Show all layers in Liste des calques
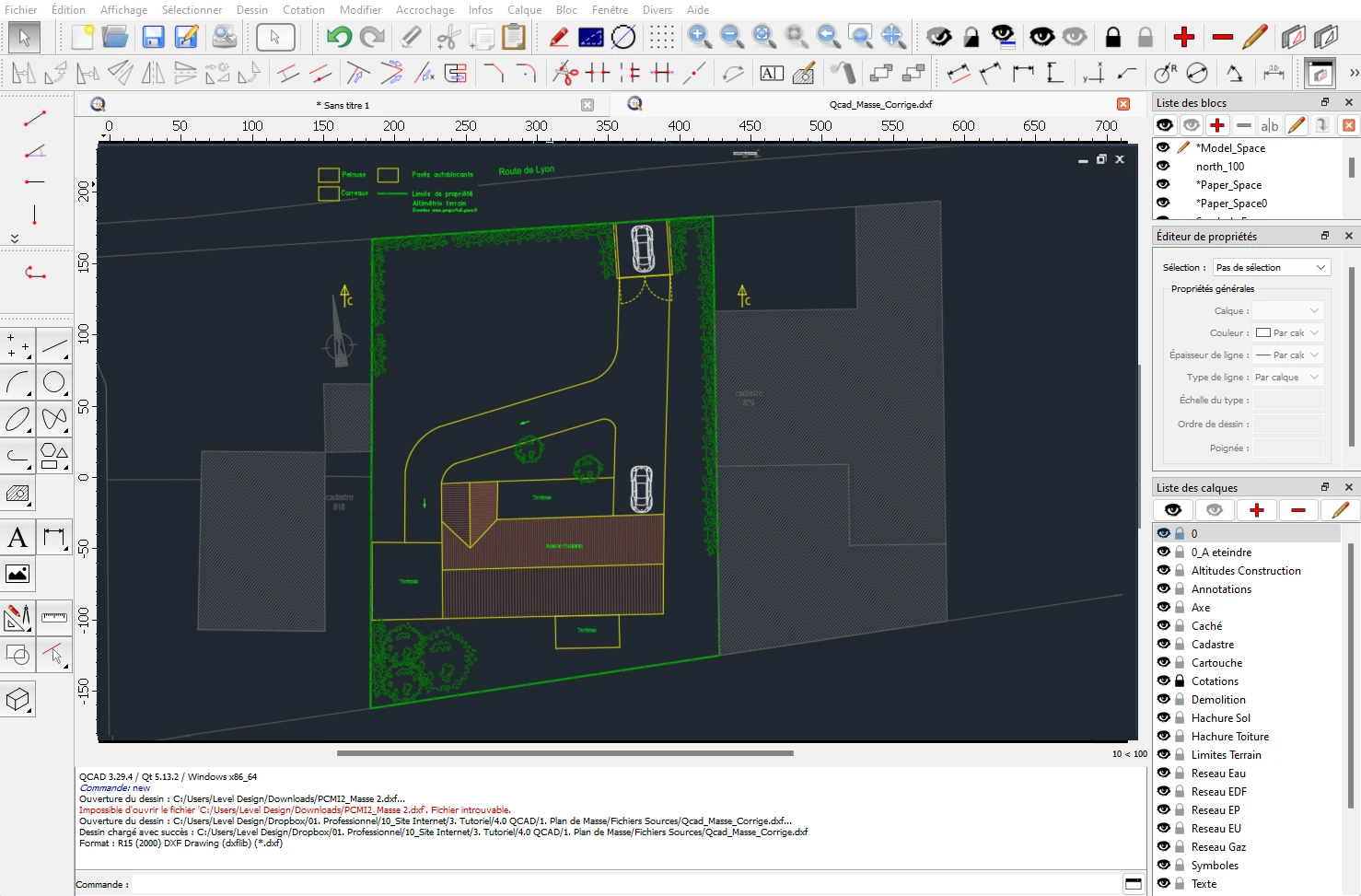 pos(1172,510)
